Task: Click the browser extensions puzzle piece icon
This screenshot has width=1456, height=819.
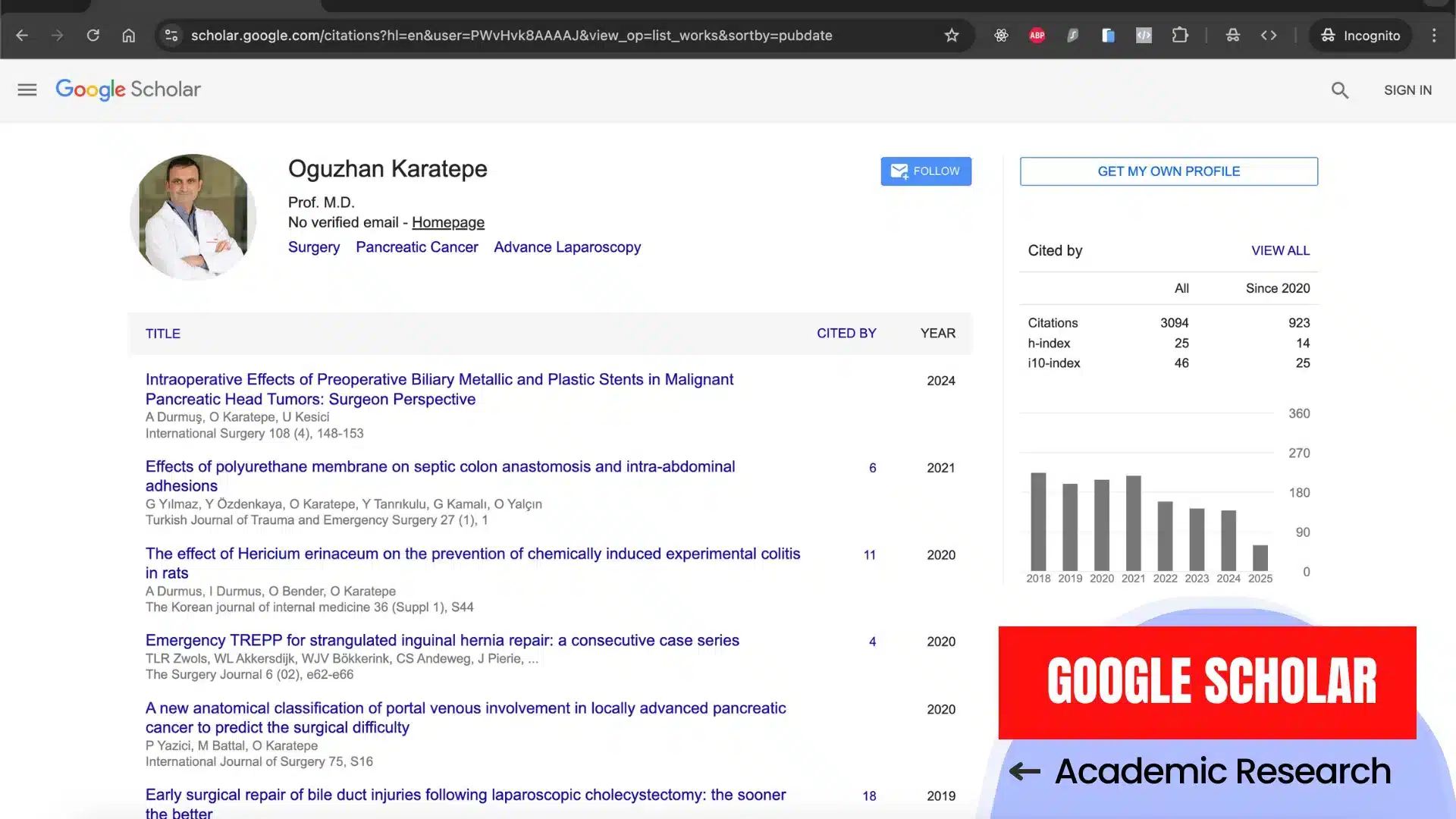Action: 1180,35
